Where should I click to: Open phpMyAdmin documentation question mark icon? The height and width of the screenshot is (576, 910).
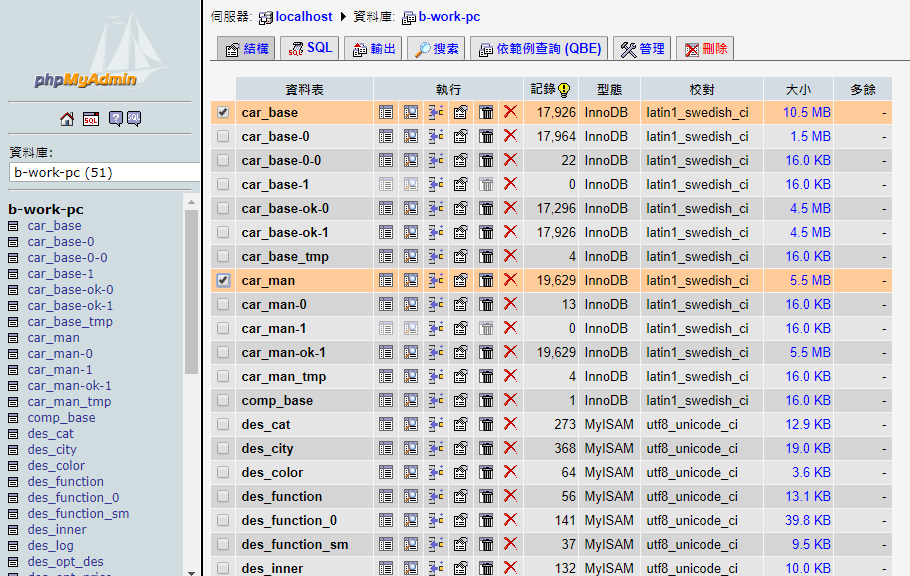(x=115, y=119)
